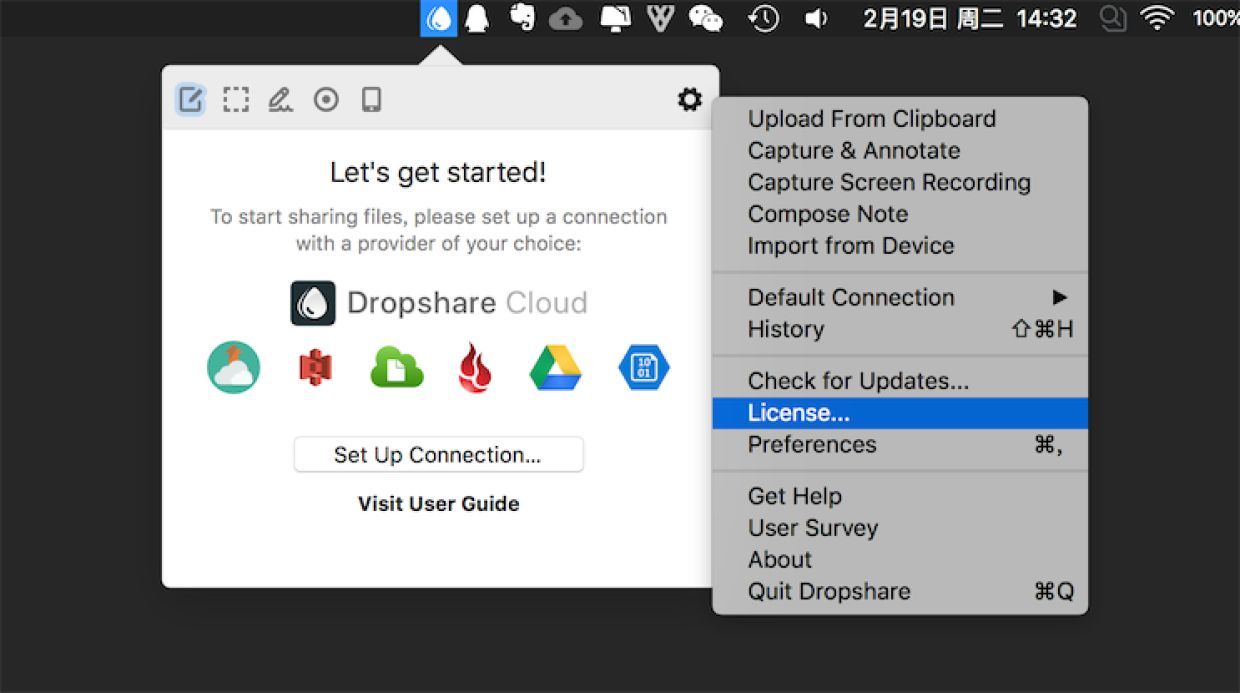Choose Compose Note menu item
1240x693 pixels.
click(x=900, y=214)
